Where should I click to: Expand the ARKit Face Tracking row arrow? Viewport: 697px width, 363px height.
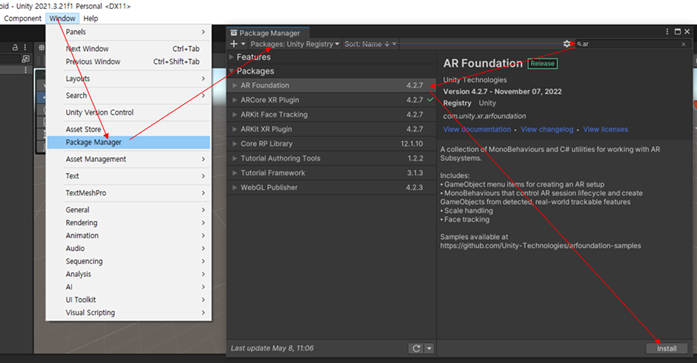coord(235,115)
